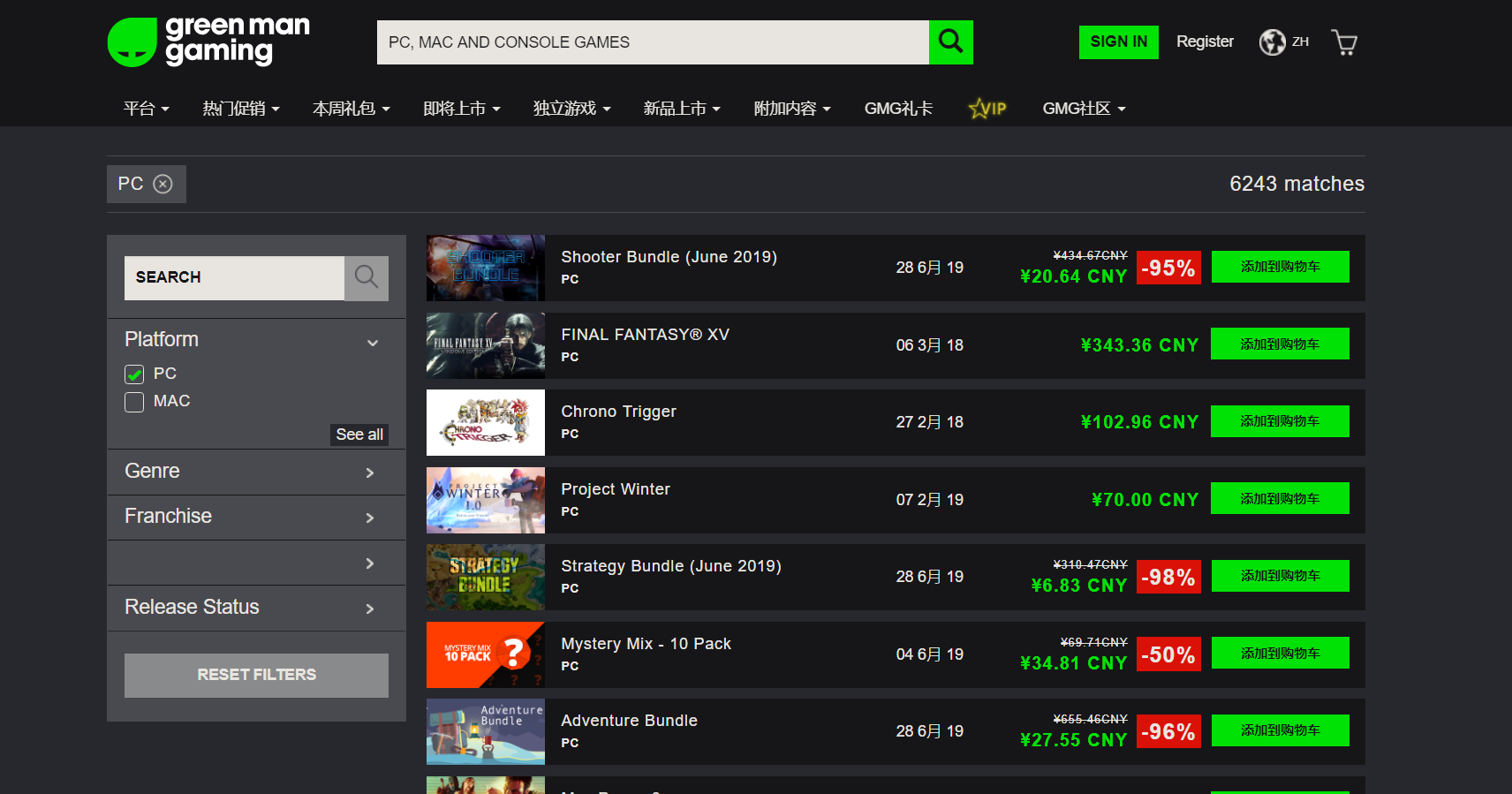Open Chrono Trigger thumbnail image
Screen dimensions: 1512x794
pyautogui.click(x=486, y=422)
